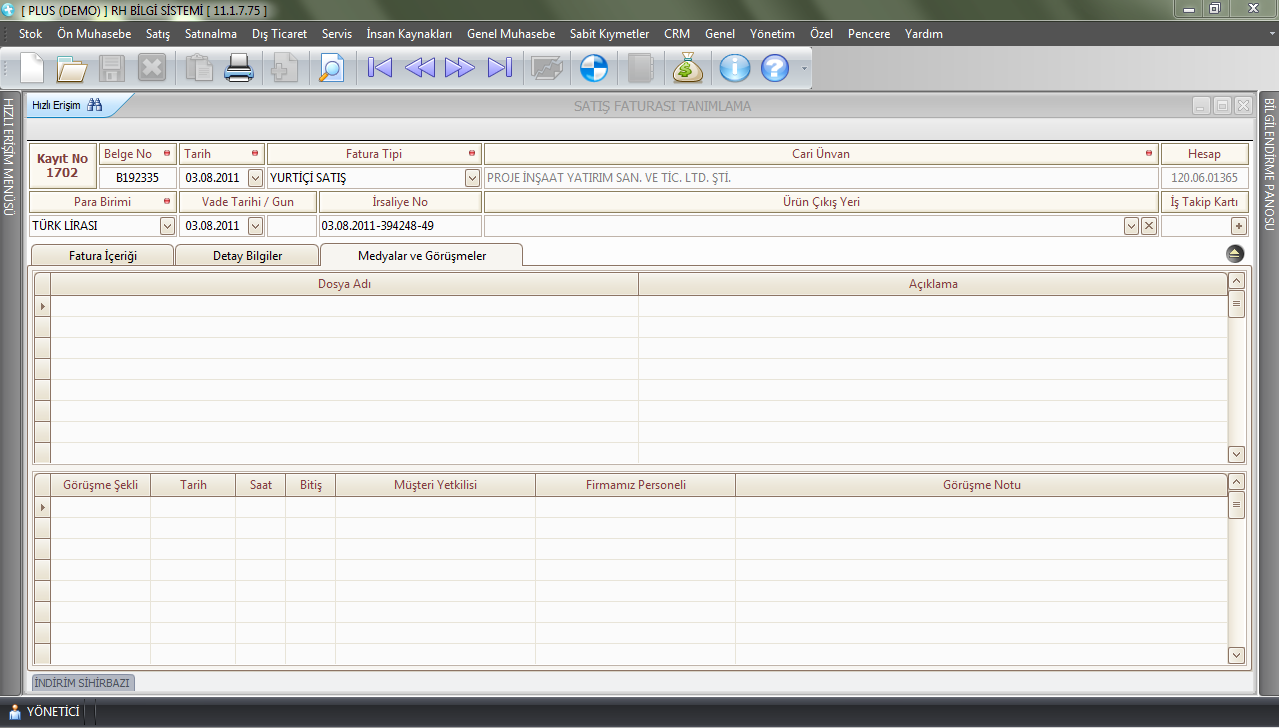Click the question mark help icon
The height and width of the screenshot is (728, 1279).
775,68
